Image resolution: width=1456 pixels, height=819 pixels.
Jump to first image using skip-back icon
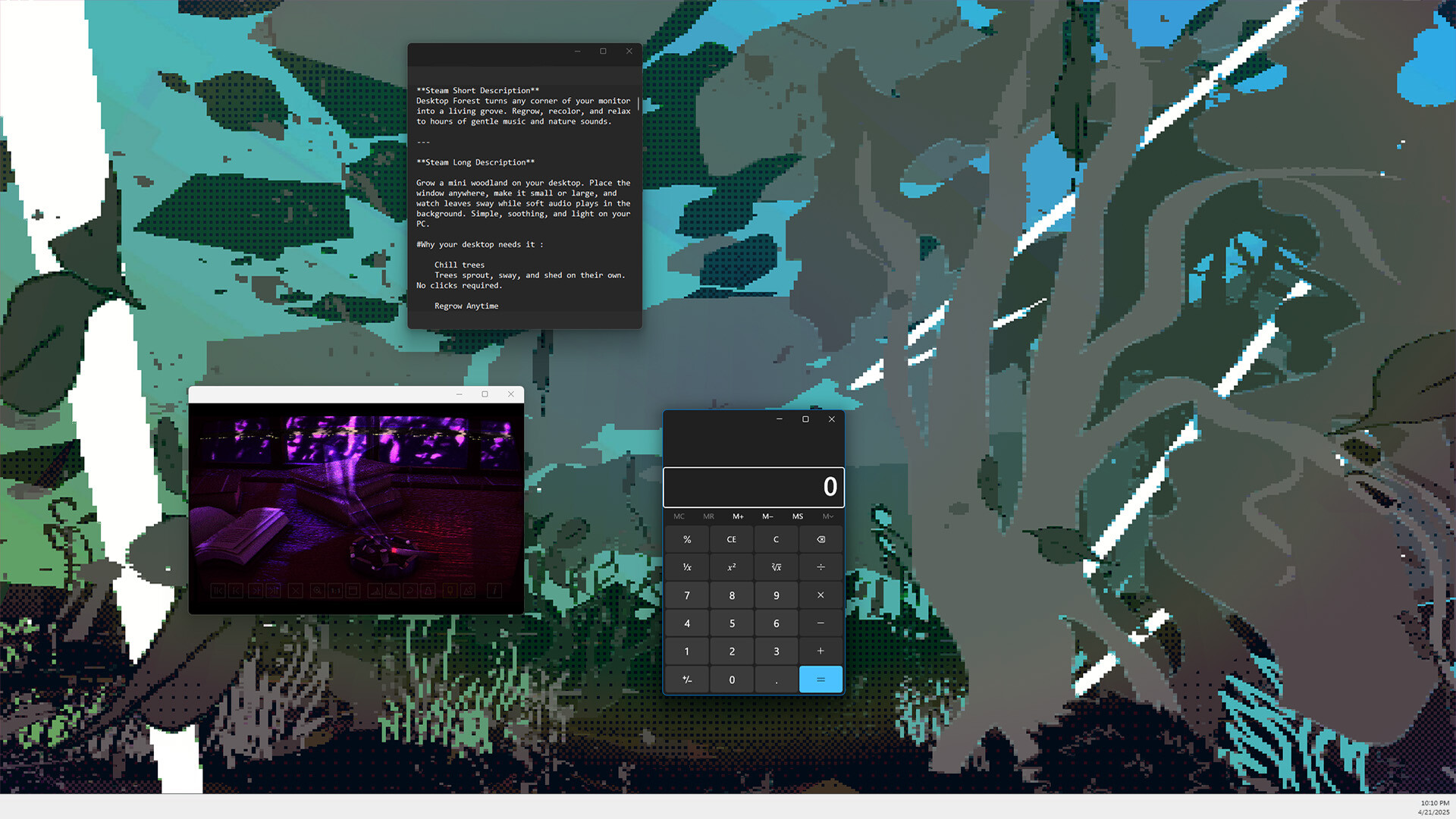coord(218,591)
